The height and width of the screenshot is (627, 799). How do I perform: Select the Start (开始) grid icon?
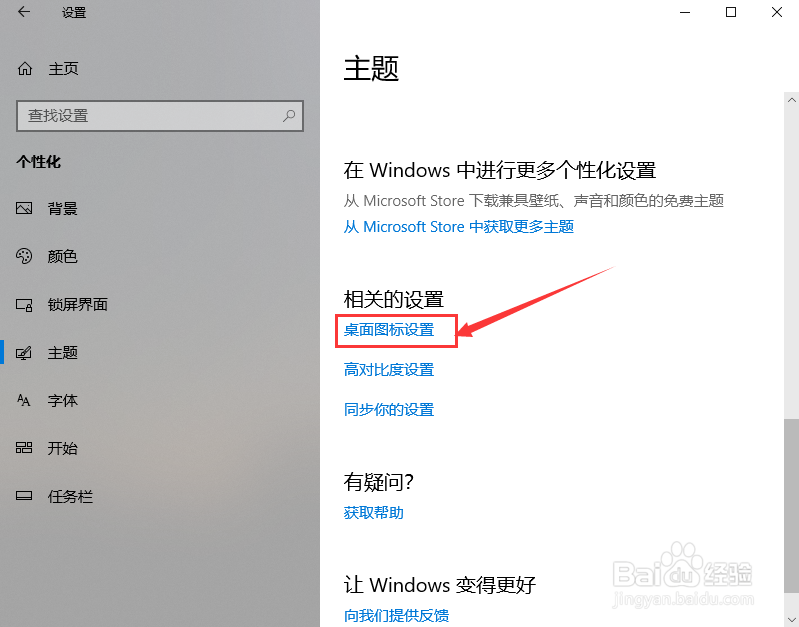point(24,448)
